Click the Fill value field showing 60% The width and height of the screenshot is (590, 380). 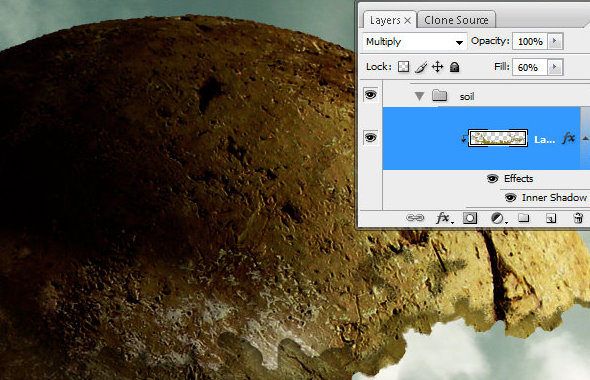pos(530,67)
